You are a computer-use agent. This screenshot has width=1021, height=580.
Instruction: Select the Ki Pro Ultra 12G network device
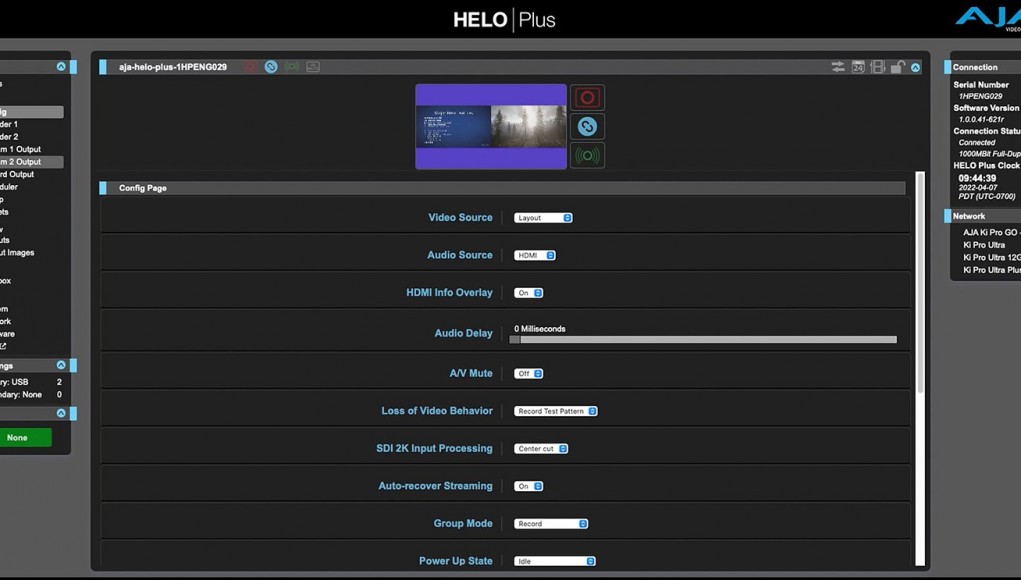pyautogui.click(x=992, y=257)
